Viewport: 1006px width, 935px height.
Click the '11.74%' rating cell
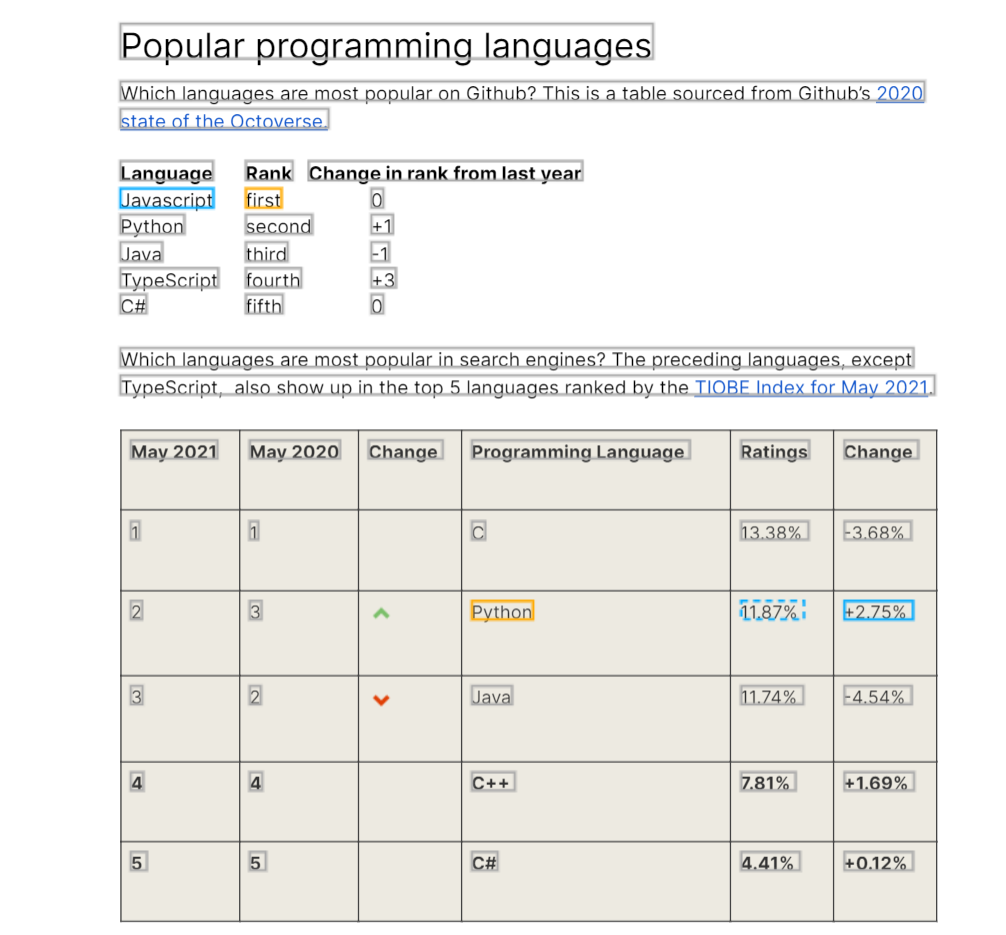771,696
